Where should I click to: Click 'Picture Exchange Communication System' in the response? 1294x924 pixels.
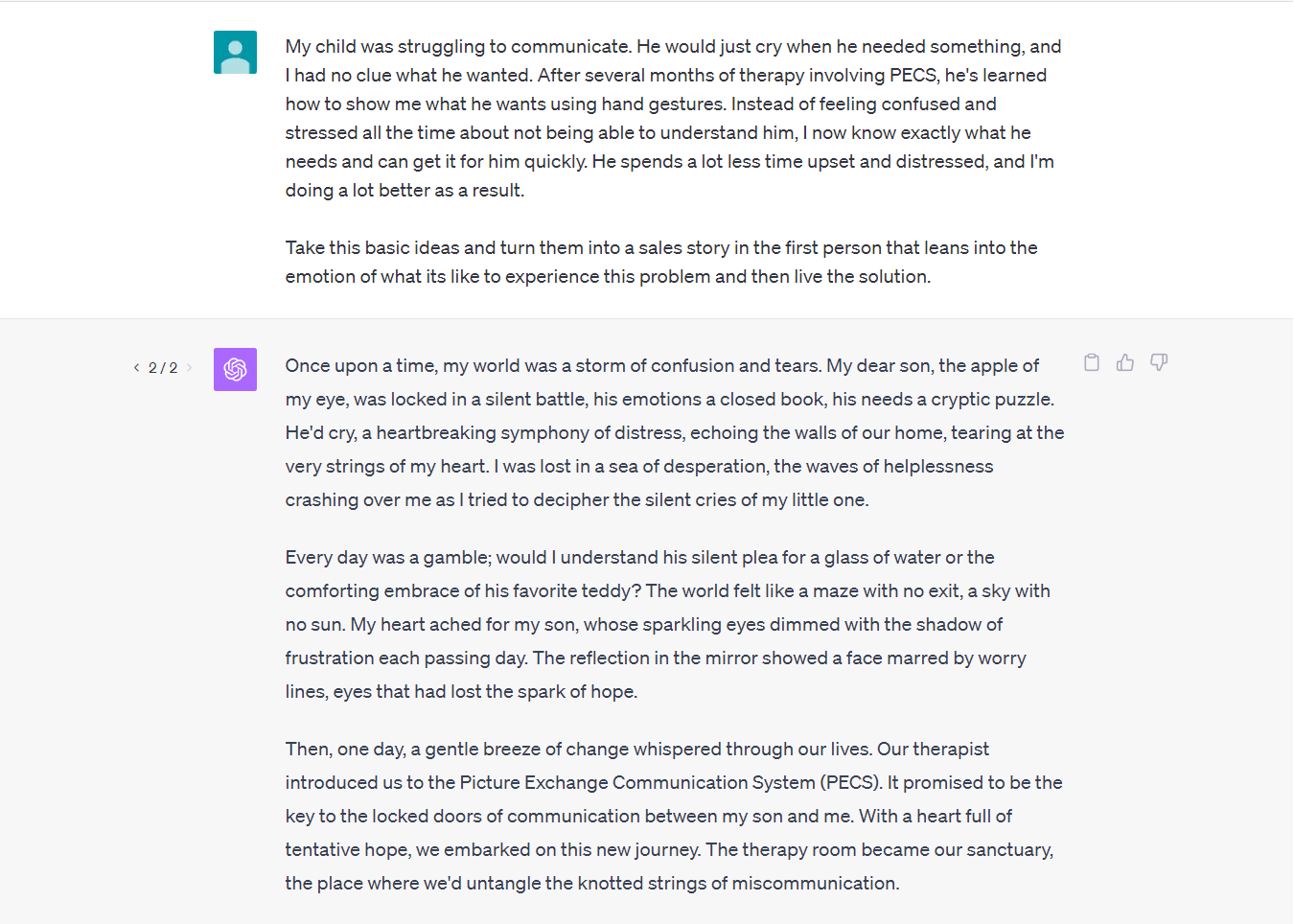click(637, 783)
